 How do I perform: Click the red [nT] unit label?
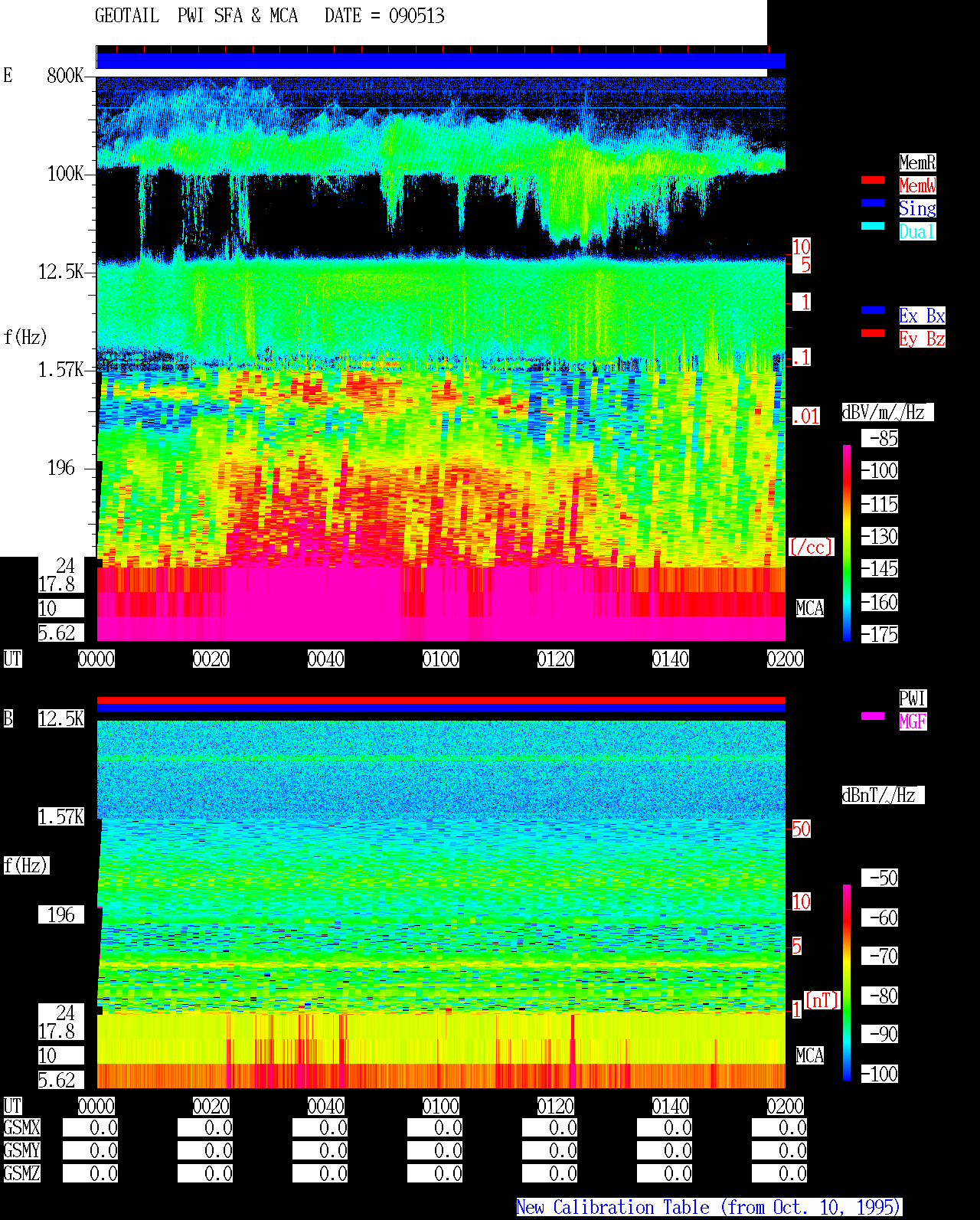coord(822,1000)
